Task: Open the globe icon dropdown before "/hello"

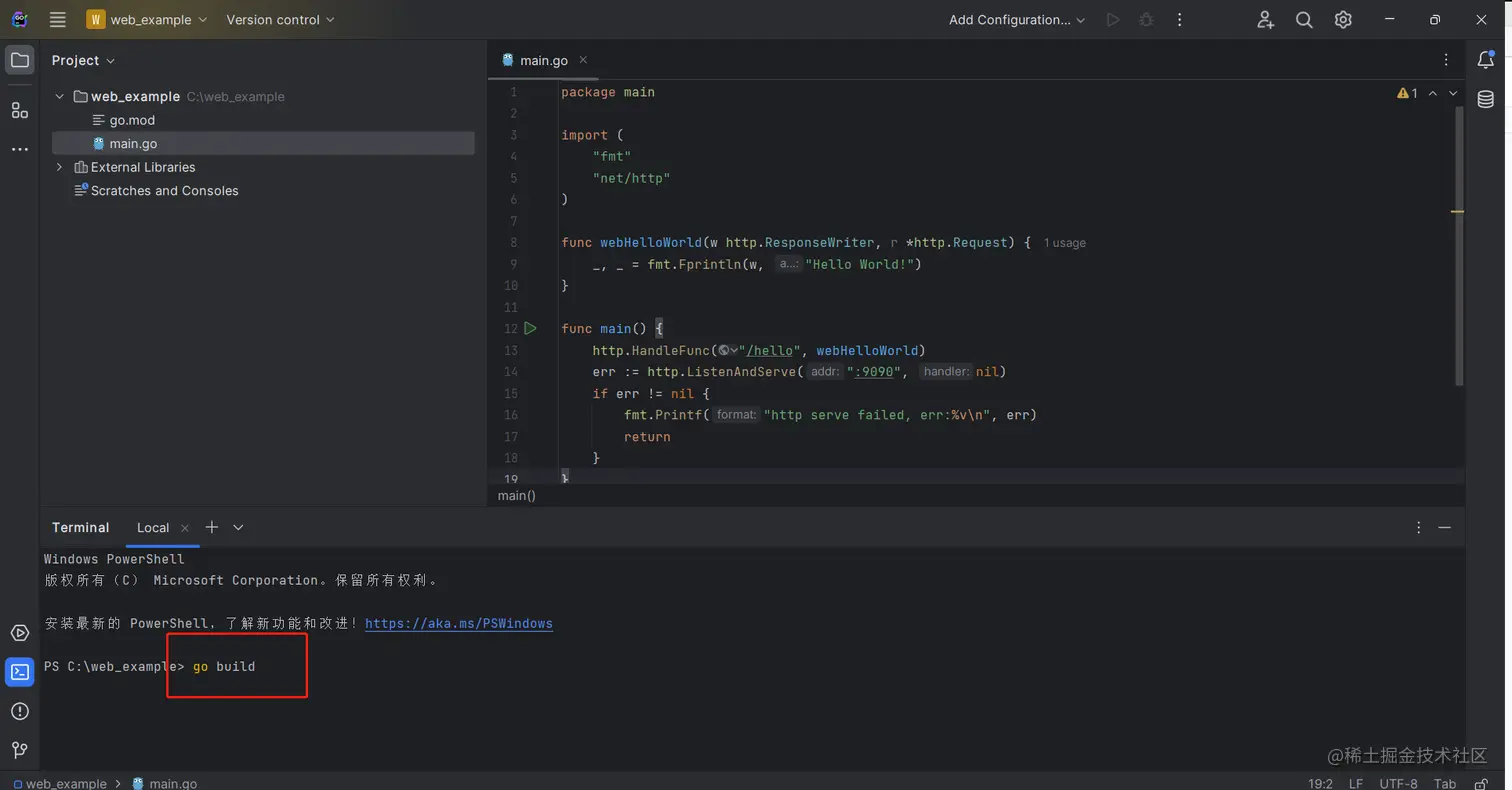Action: (728, 350)
